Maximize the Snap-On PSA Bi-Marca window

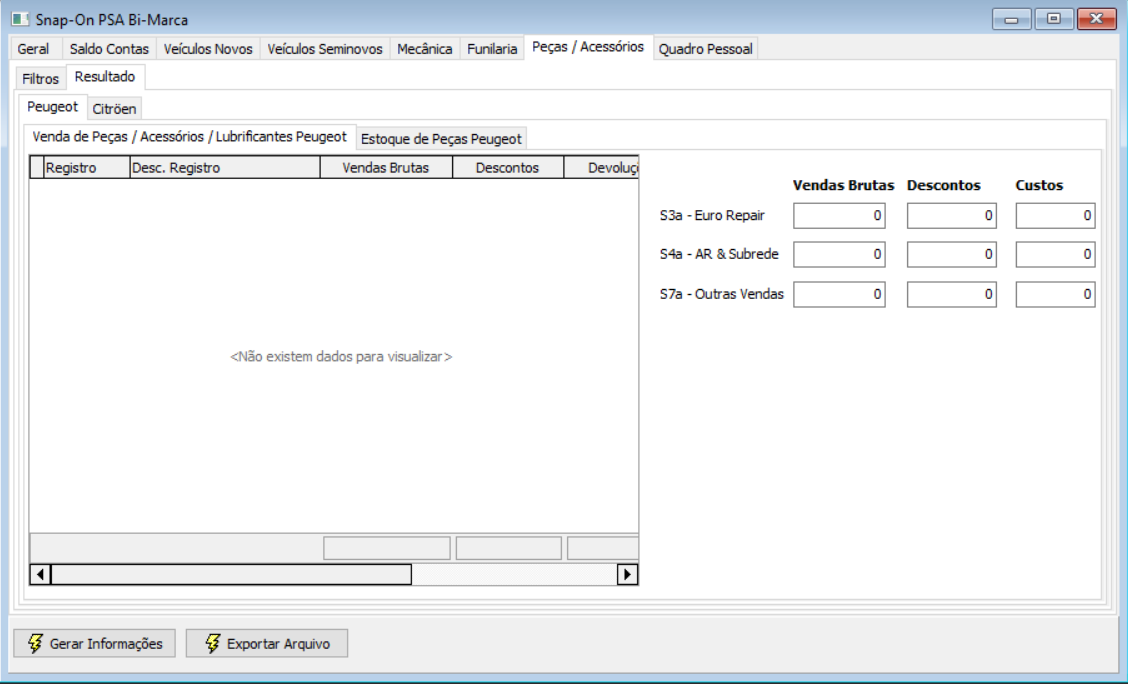coord(1054,19)
